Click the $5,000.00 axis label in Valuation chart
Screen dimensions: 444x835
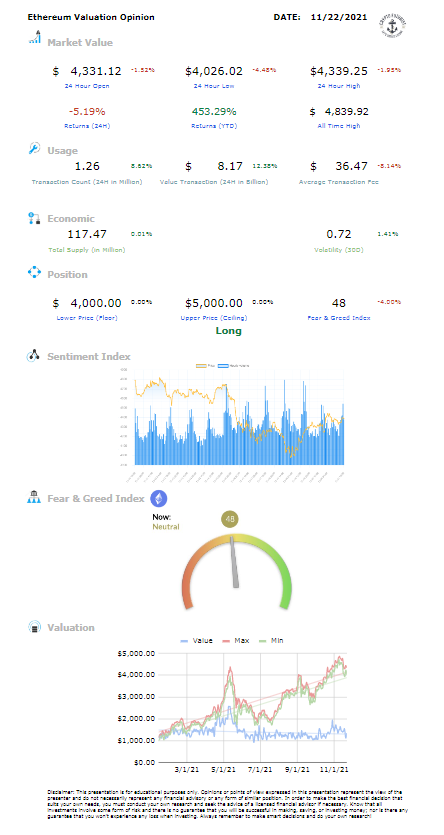click(x=136, y=653)
